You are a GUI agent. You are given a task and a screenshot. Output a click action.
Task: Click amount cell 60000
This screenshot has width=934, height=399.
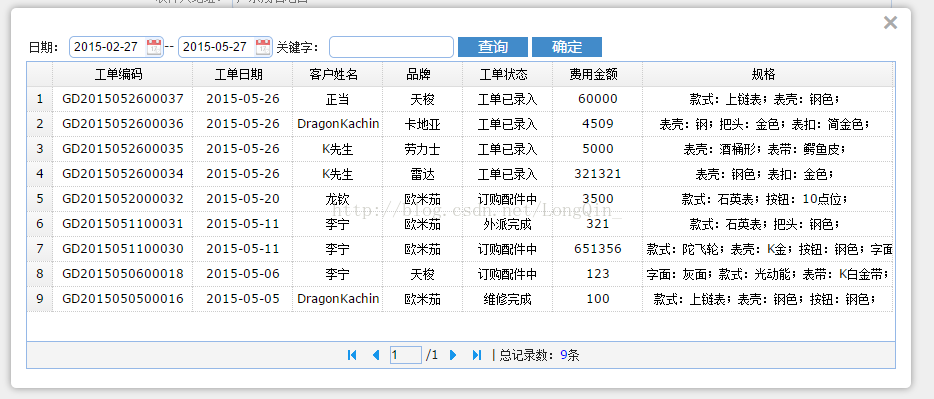click(597, 99)
